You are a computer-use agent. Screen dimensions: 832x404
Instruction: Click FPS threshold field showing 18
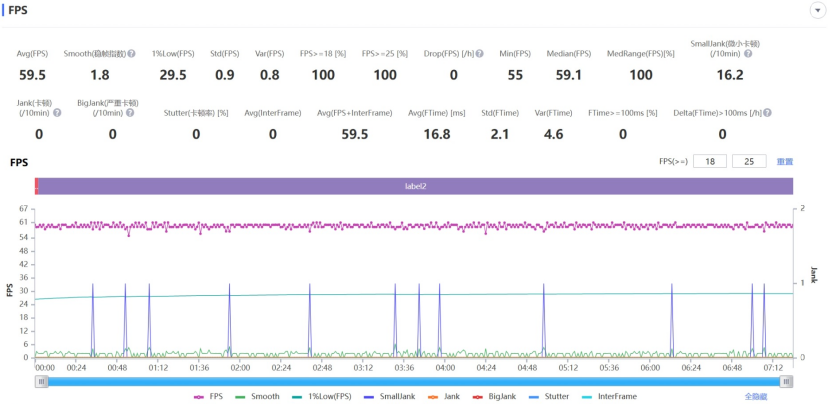(x=710, y=161)
